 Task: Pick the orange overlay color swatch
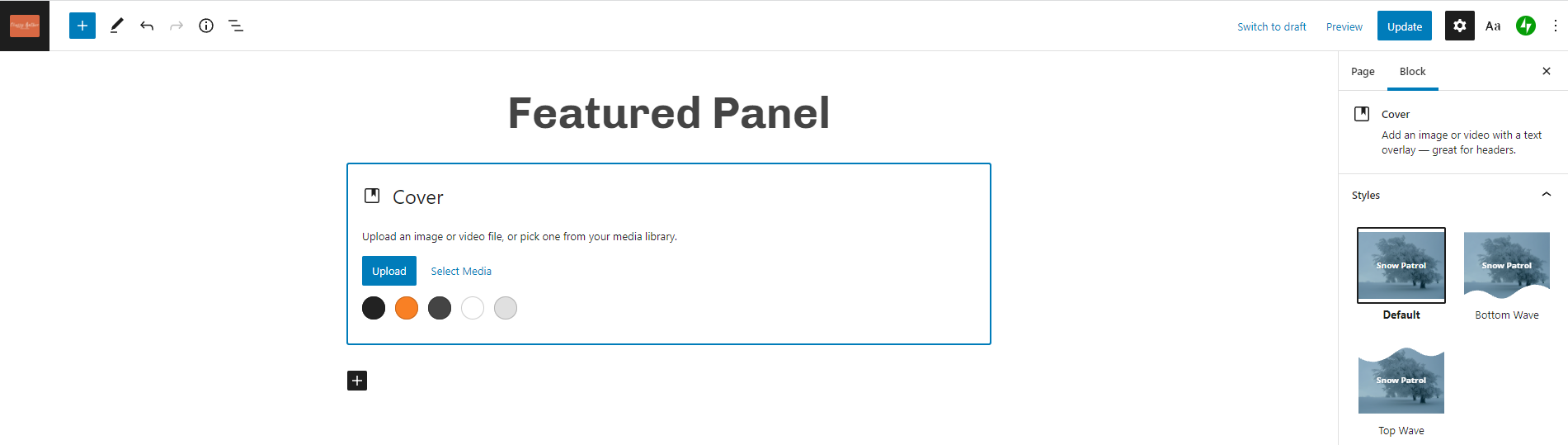[407, 308]
